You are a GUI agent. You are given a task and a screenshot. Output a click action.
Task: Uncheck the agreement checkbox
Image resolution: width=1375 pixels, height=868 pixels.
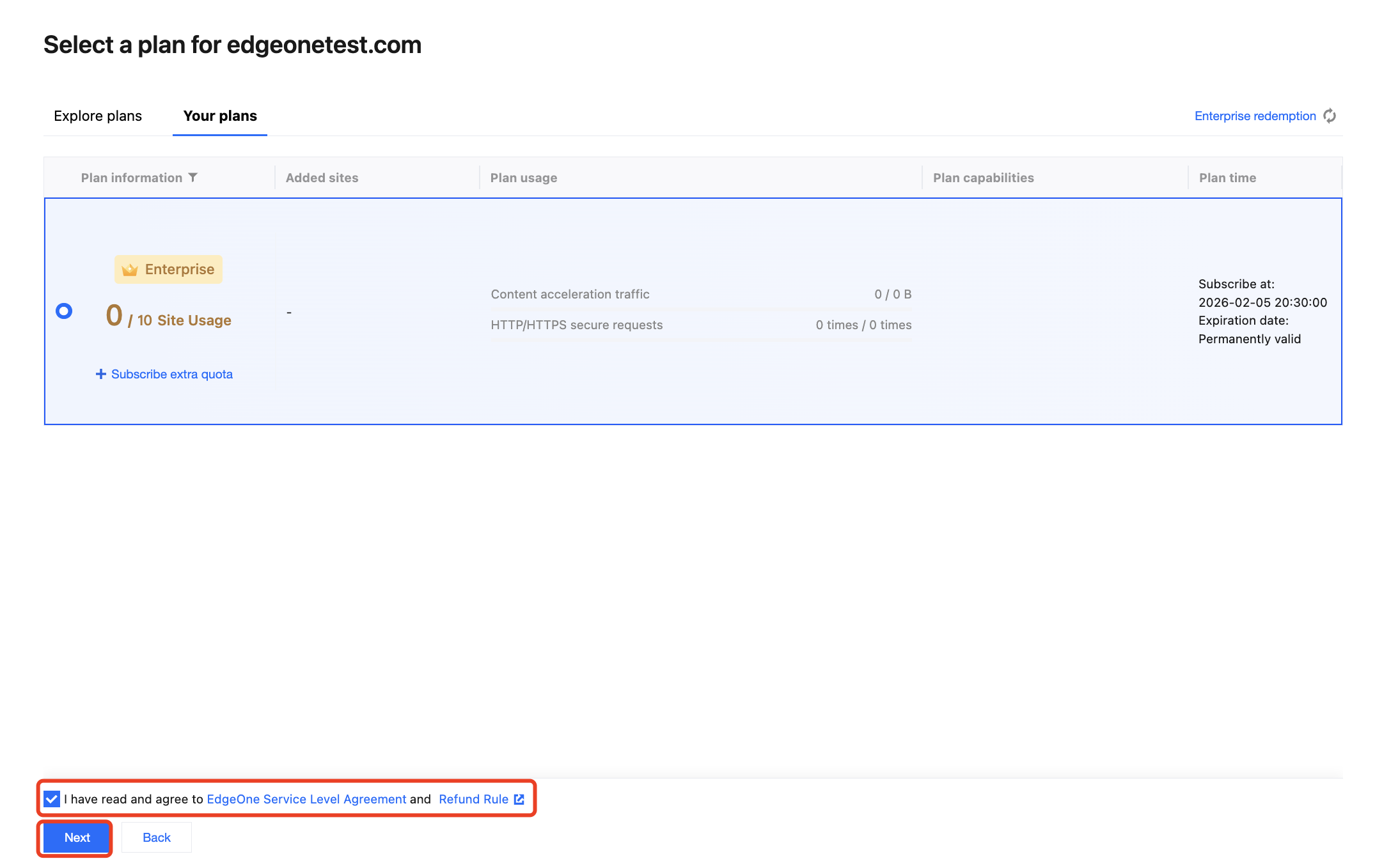point(52,799)
